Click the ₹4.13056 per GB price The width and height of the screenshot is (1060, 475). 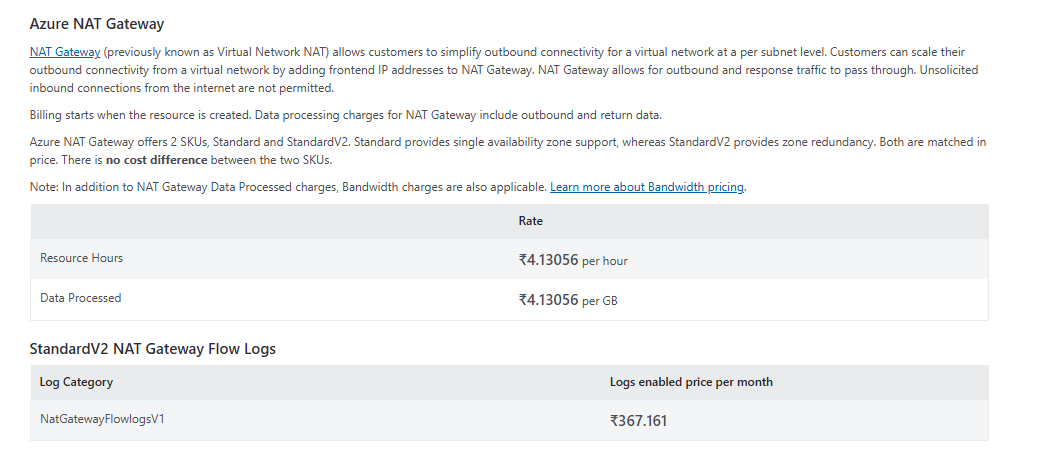click(x=567, y=300)
